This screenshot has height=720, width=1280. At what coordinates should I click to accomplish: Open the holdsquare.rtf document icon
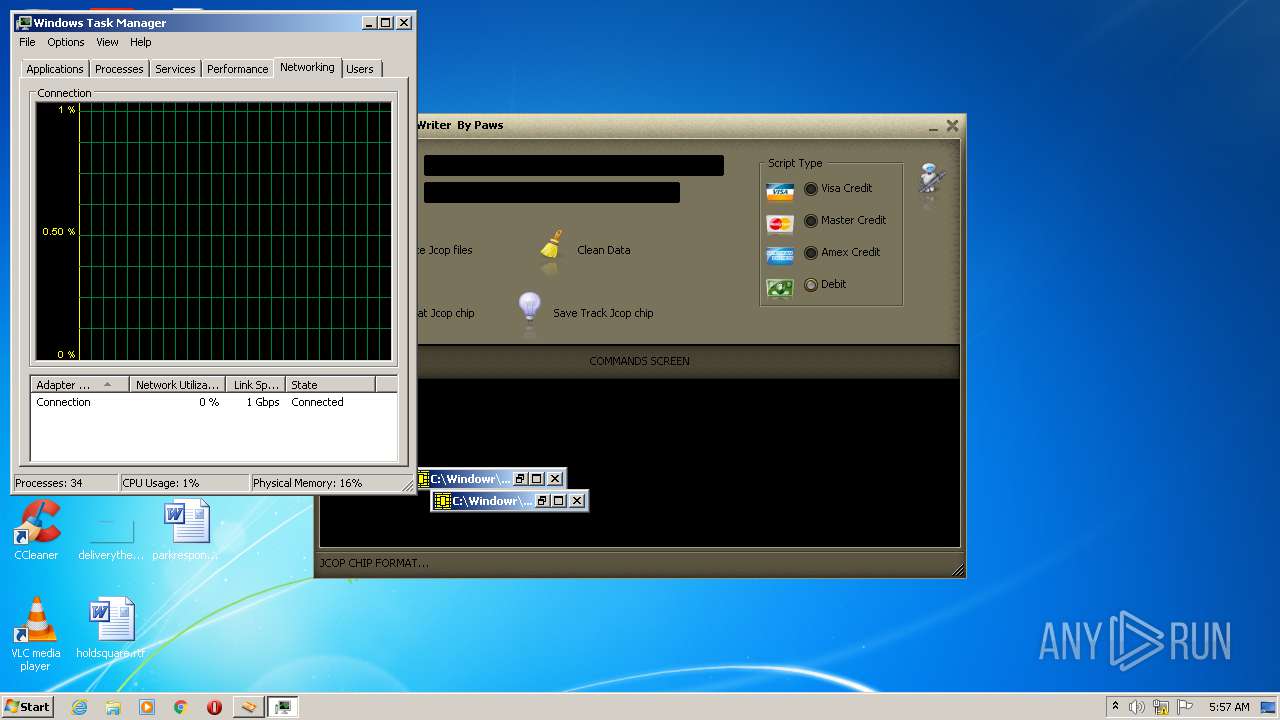pyautogui.click(x=111, y=629)
